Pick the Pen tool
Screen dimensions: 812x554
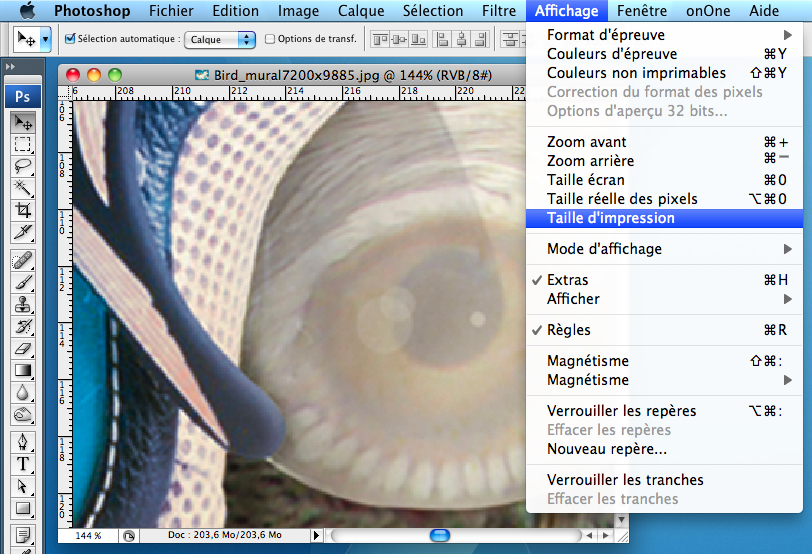point(23,441)
